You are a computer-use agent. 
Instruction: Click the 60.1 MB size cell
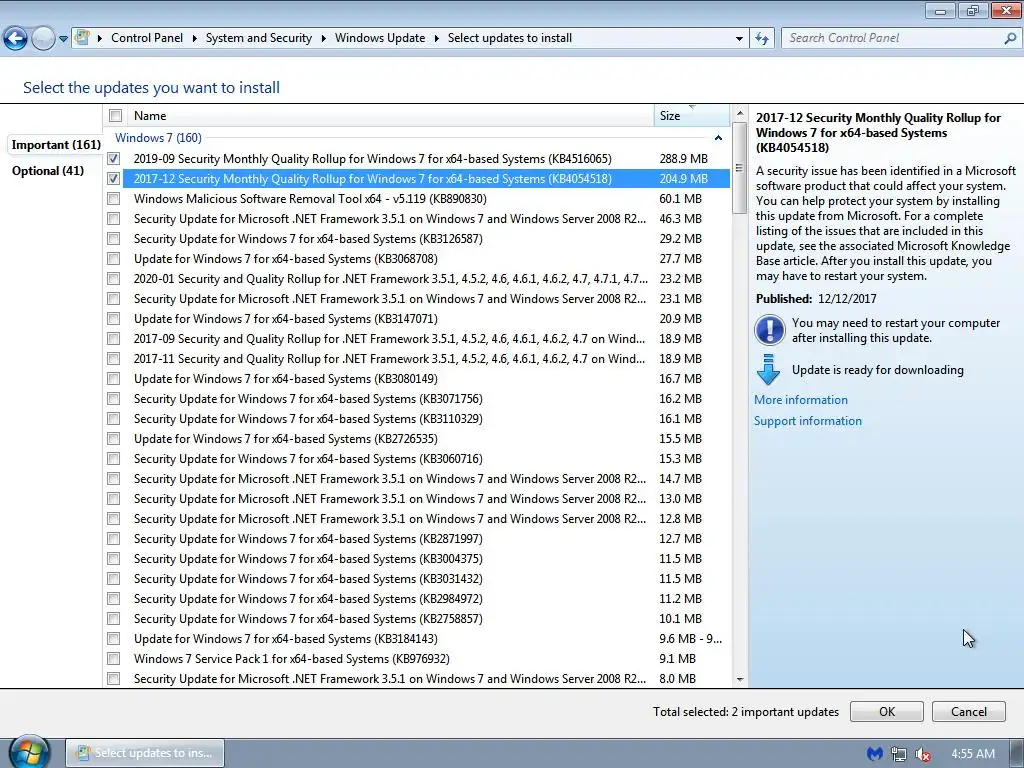[x=680, y=199]
